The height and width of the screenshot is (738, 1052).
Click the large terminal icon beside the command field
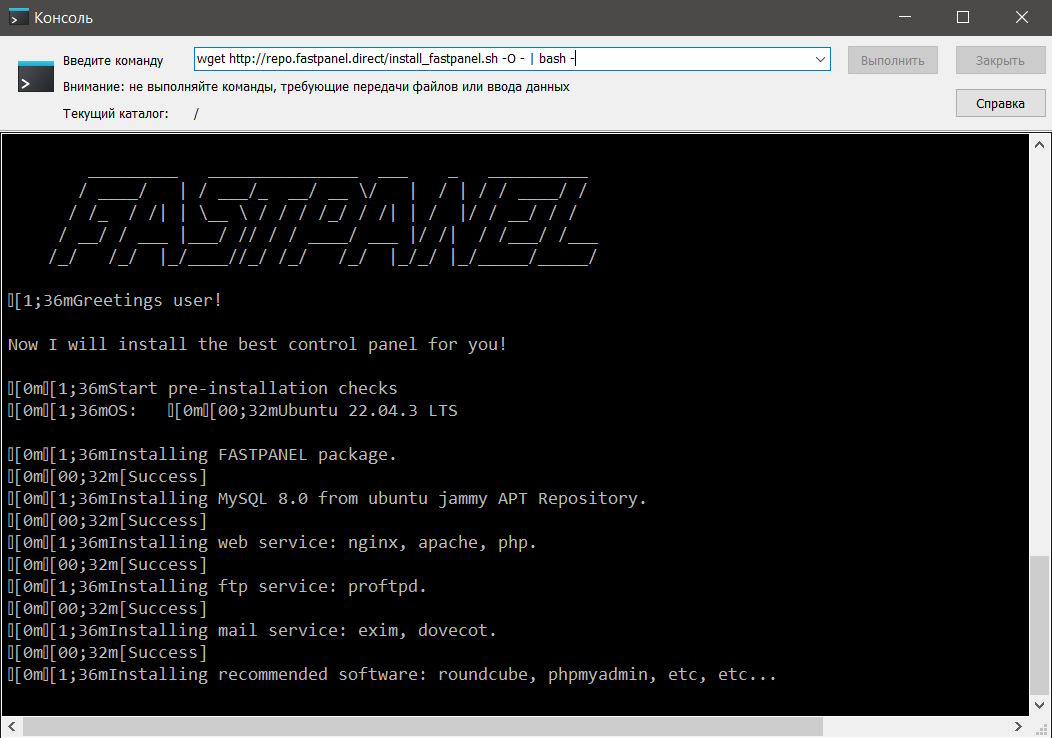coord(36,76)
